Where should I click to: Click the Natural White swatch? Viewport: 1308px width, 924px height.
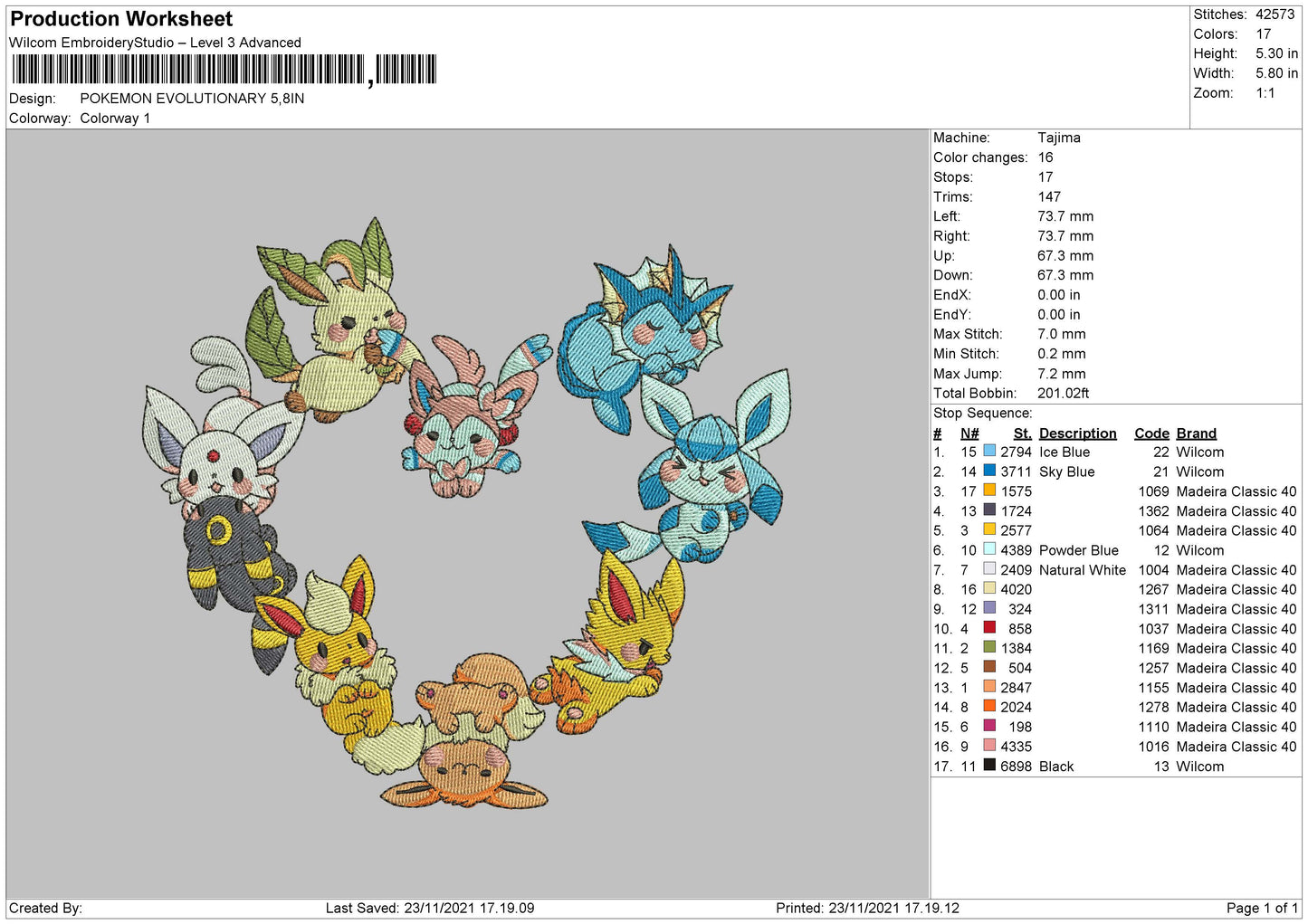coord(989,569)
